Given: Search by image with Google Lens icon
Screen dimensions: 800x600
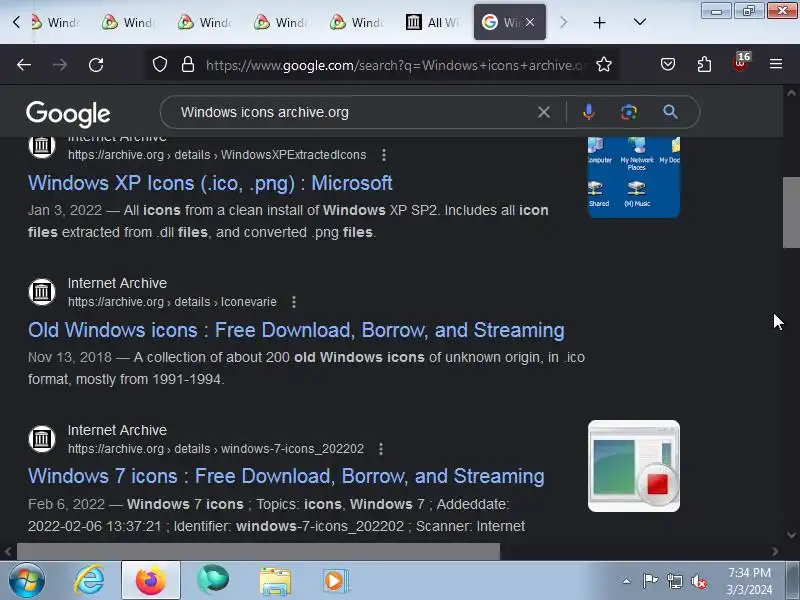Looking at the screenshot, I should 629,112.
